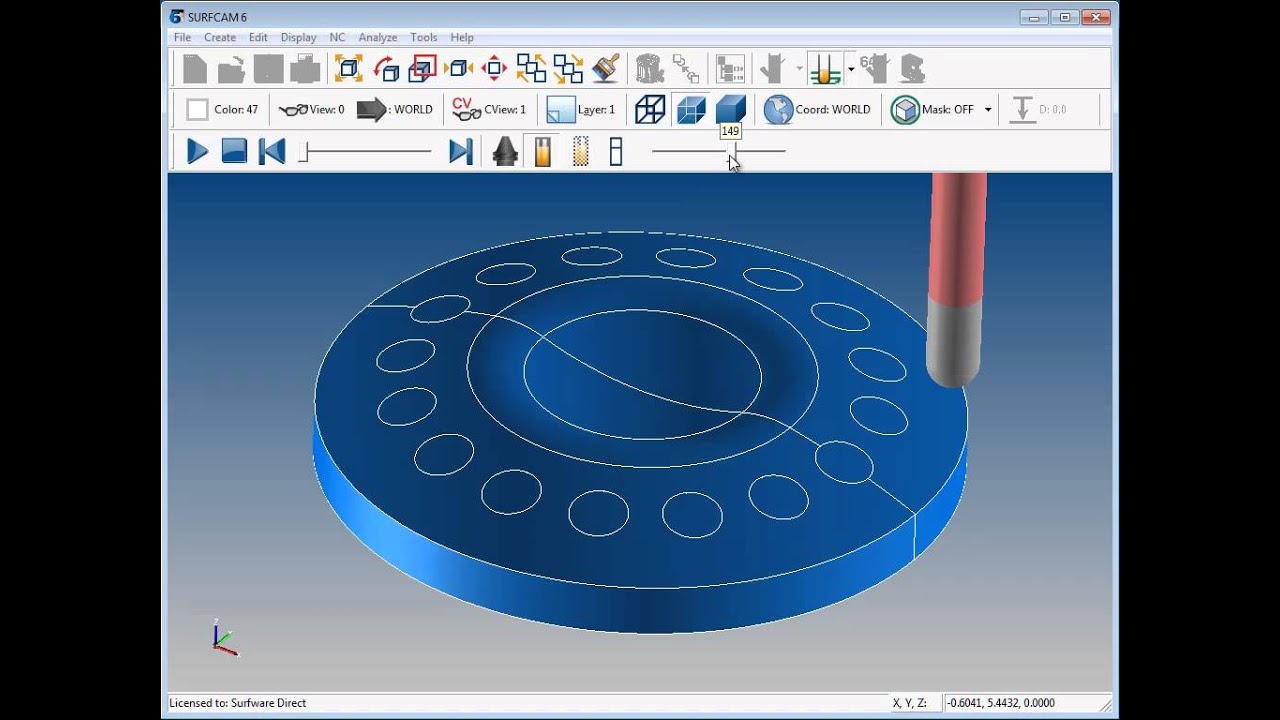Click the paintbrush repaint icon
Viewport: 1280px width, 720px height.
pyautogui.click(x=605, y=68)
